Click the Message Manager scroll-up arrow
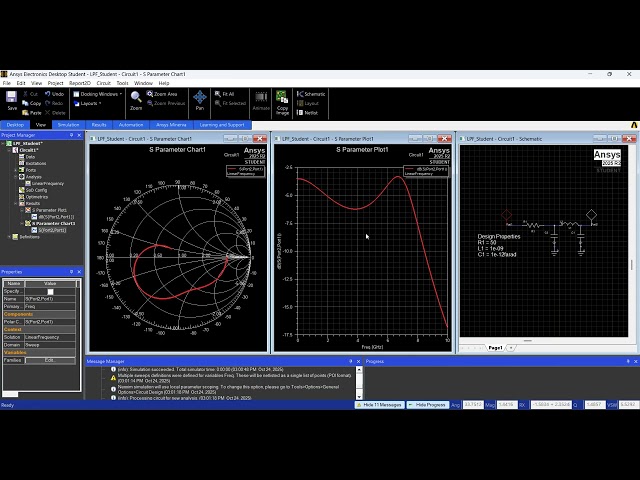 pyautogui.click(x=359, y=370)
